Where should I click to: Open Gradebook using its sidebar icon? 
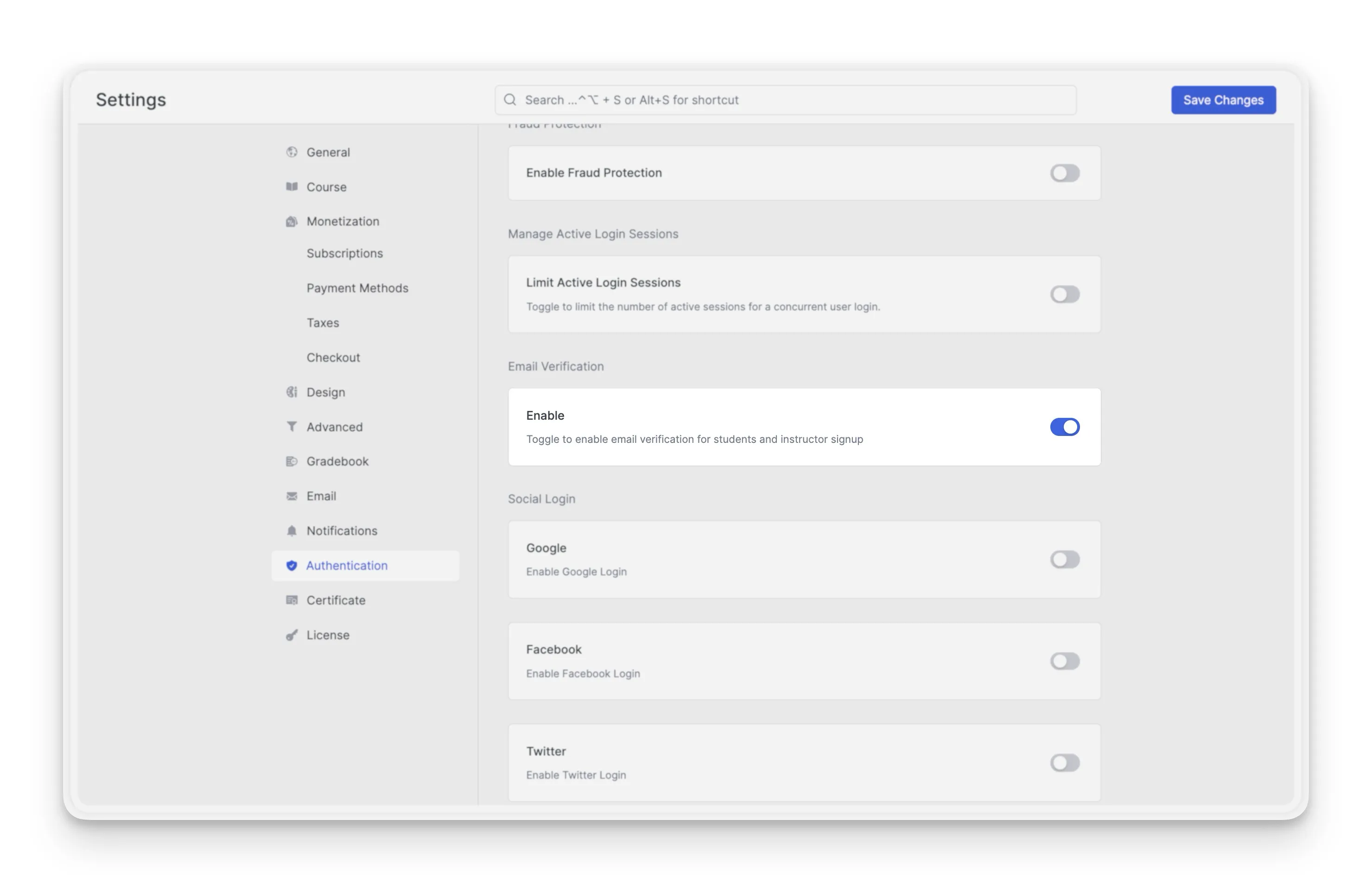292,461
